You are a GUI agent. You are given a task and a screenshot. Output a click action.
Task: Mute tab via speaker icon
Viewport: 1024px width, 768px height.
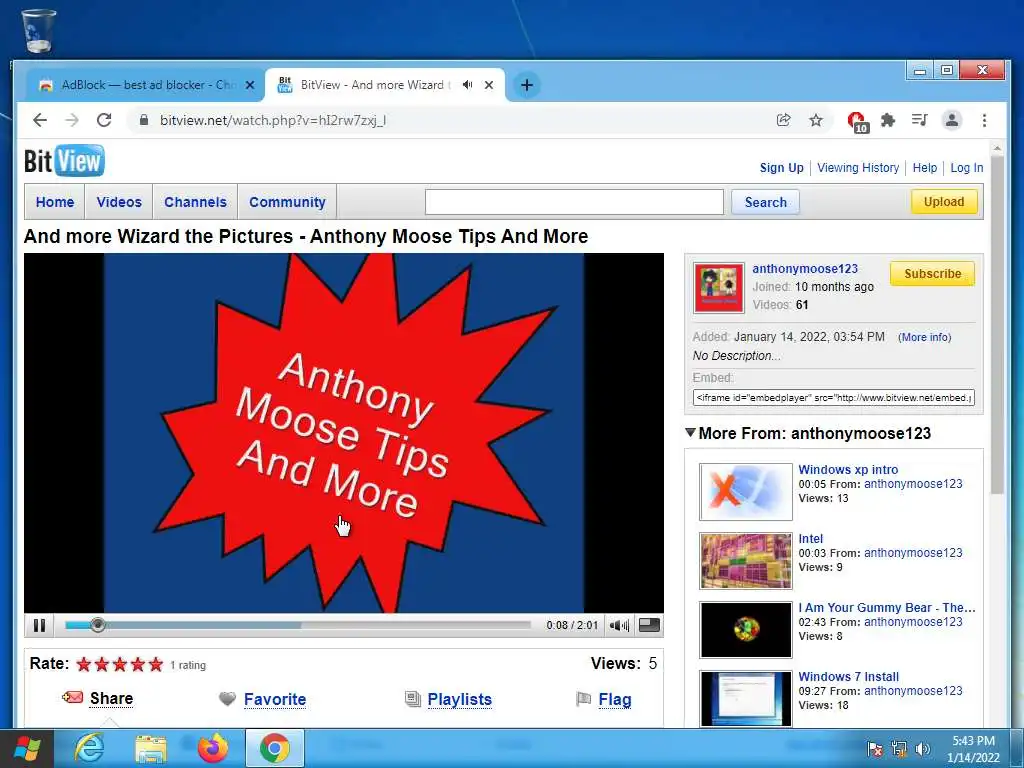click(468, 85)
